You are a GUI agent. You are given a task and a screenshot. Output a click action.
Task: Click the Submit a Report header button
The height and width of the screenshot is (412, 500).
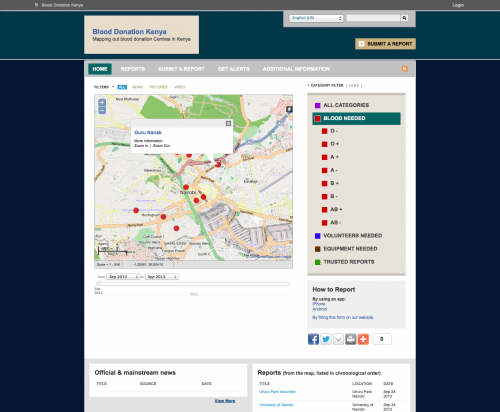[x=385, y=44]
